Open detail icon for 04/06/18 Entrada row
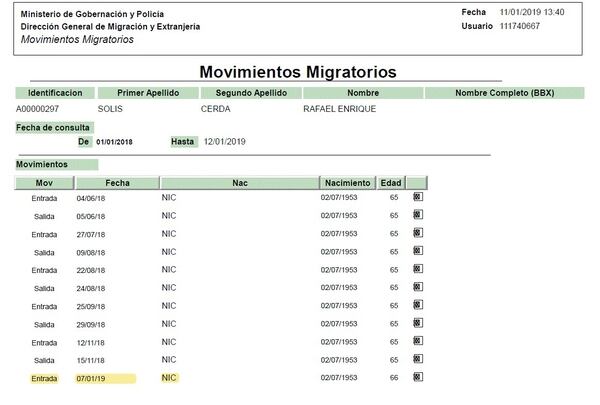This screenshot has height=405, width=600. pyautogui.click(x=418, y=198)
